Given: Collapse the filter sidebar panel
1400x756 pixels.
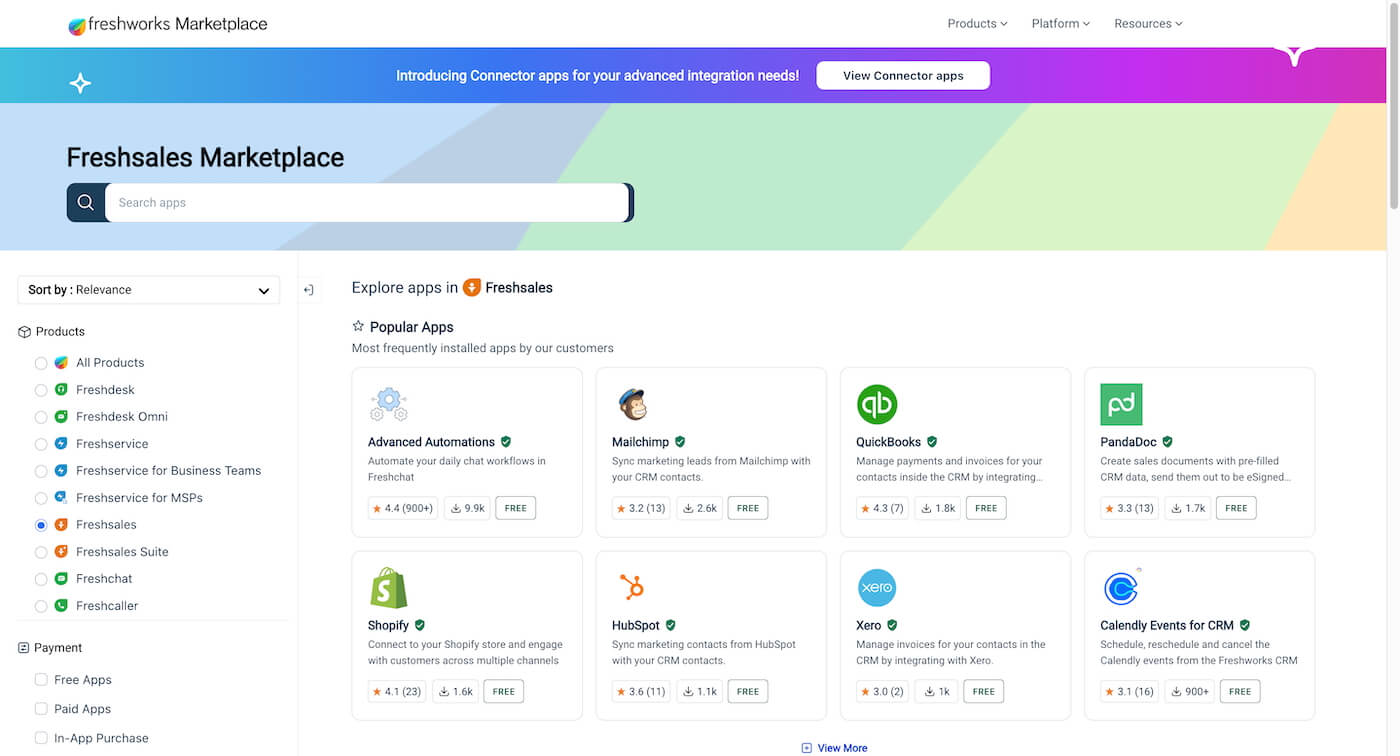Looking at the screenshot, I should (x=309, y=290).
